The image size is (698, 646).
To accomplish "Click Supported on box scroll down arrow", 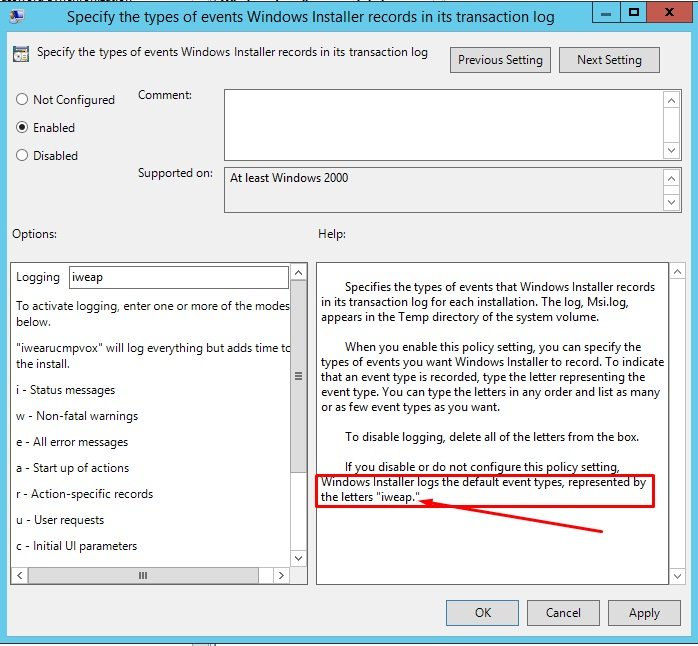I will [x=672, y=203].
